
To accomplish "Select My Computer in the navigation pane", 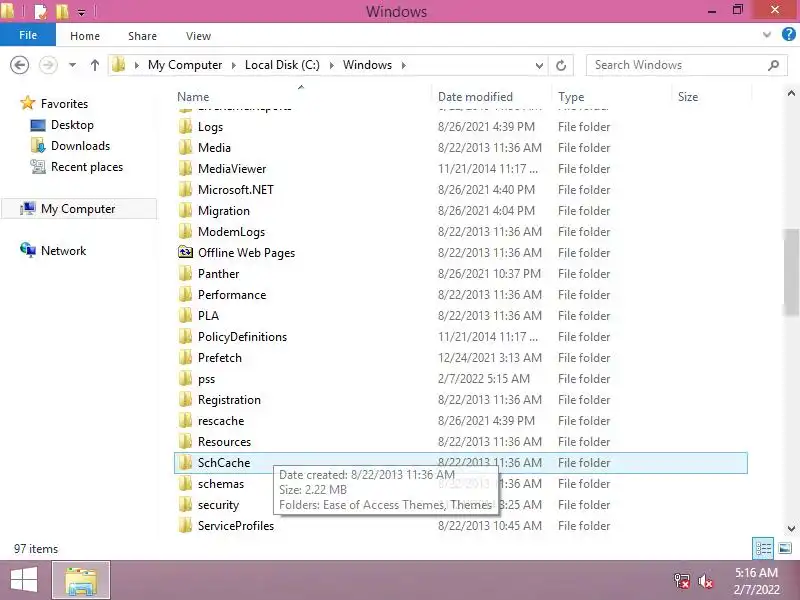I will click(78, 209).
